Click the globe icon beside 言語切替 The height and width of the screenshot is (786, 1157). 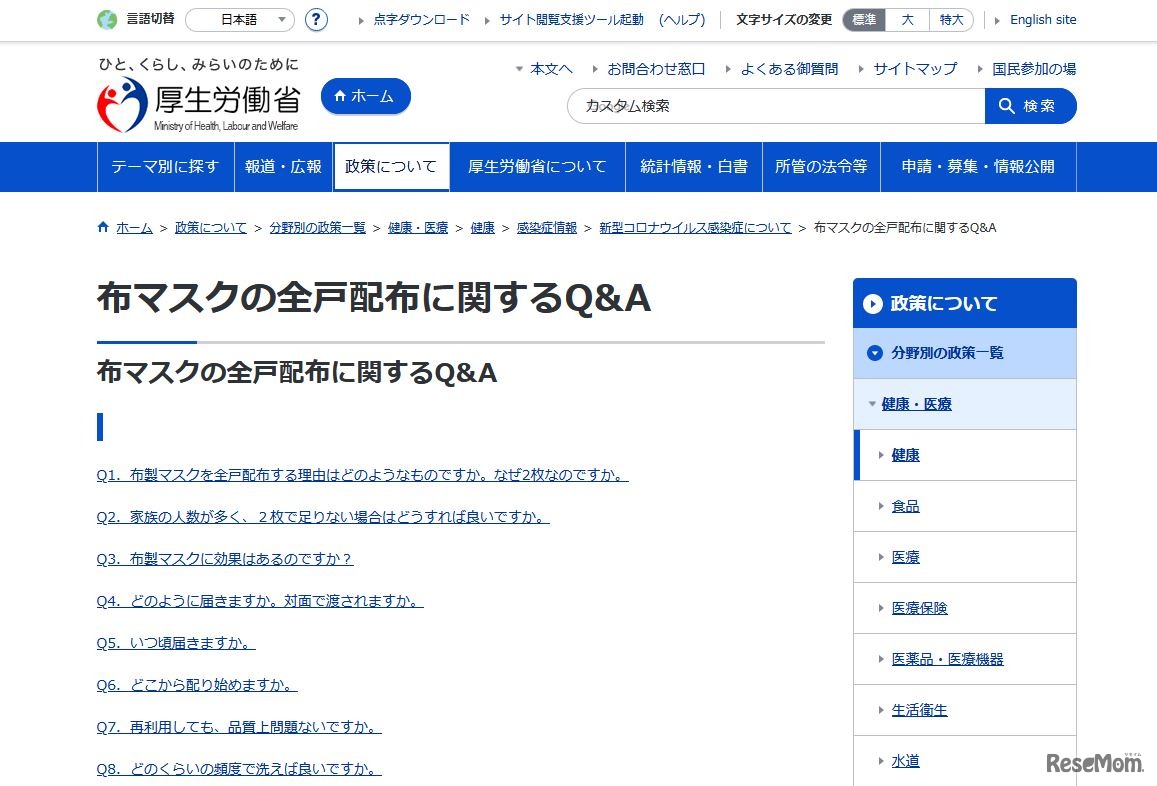[105, 17]
